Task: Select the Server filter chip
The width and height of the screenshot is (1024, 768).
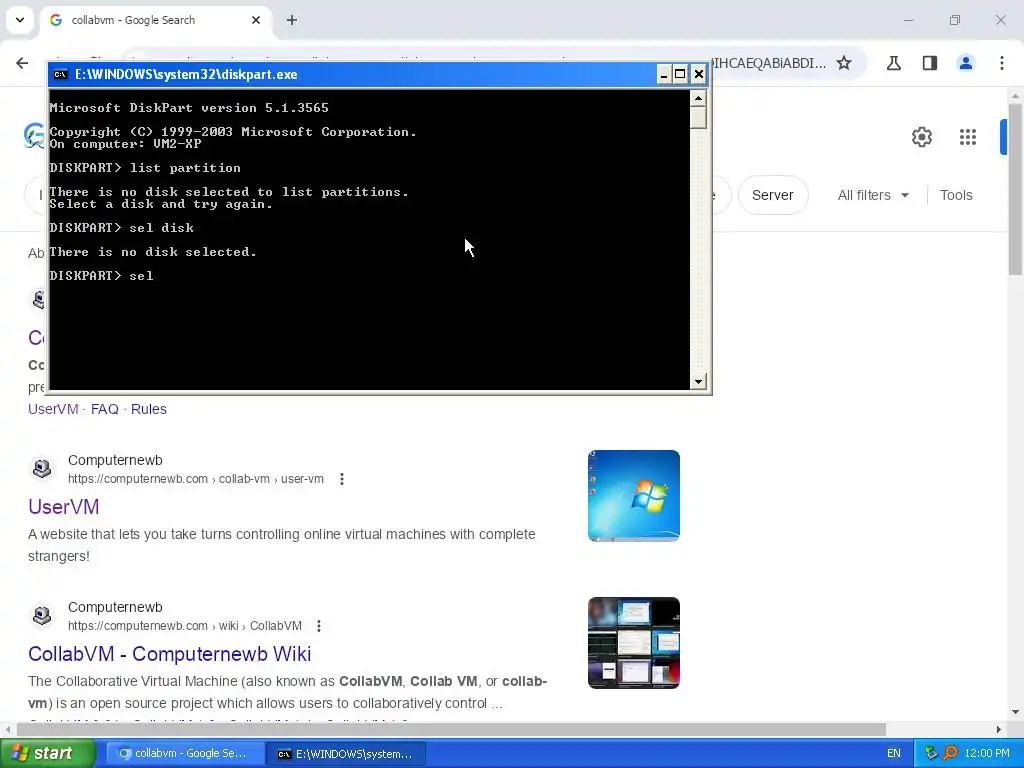Action: coord(773,195)
